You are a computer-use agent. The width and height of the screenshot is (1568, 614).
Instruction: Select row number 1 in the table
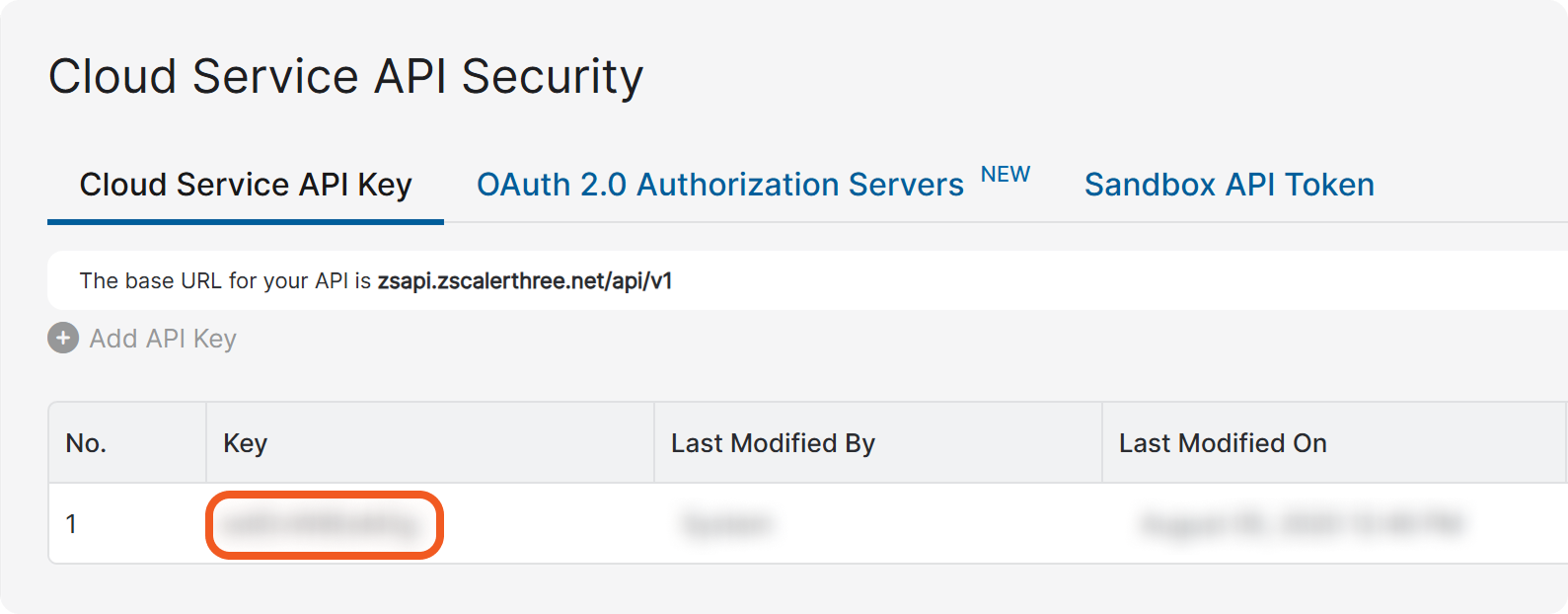pos(71,524)
